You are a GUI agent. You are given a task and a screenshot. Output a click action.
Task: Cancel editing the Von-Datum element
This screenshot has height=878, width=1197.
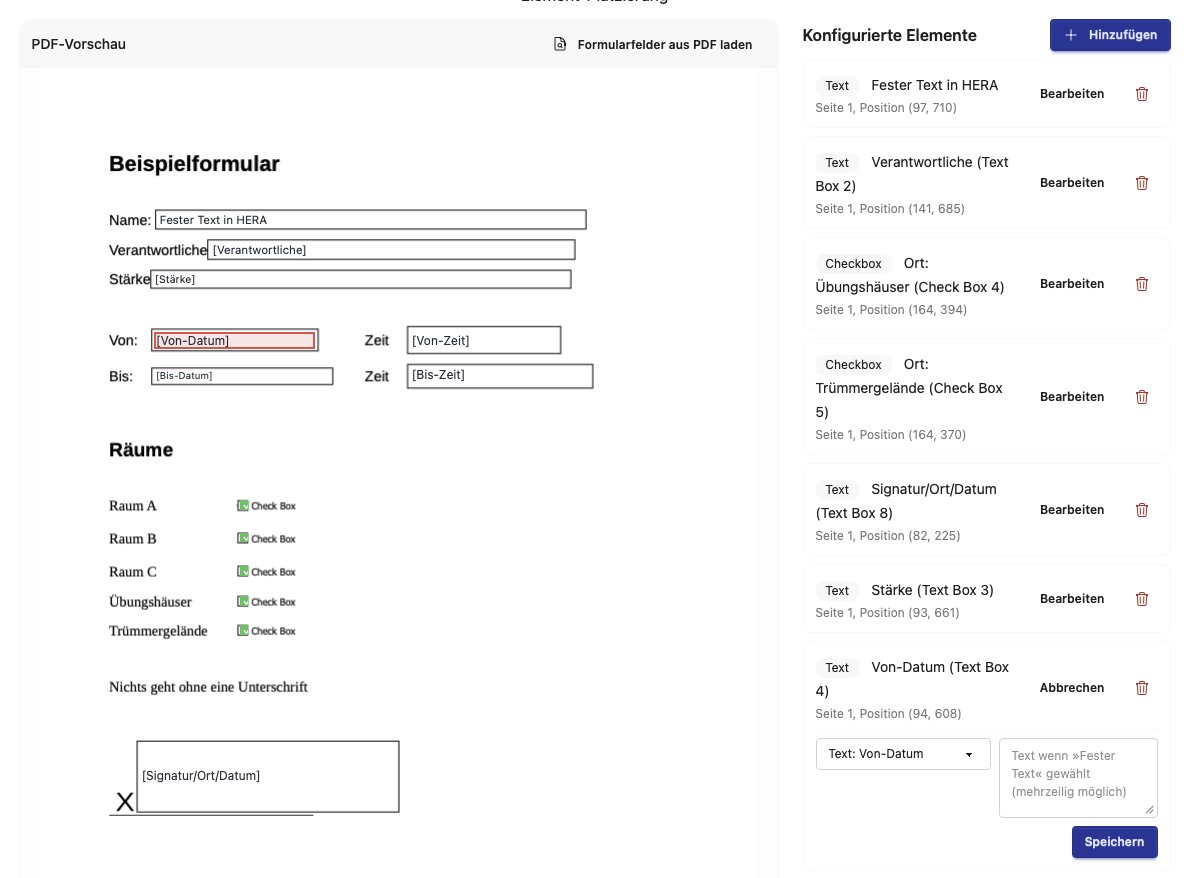[x=1072, y=688]
